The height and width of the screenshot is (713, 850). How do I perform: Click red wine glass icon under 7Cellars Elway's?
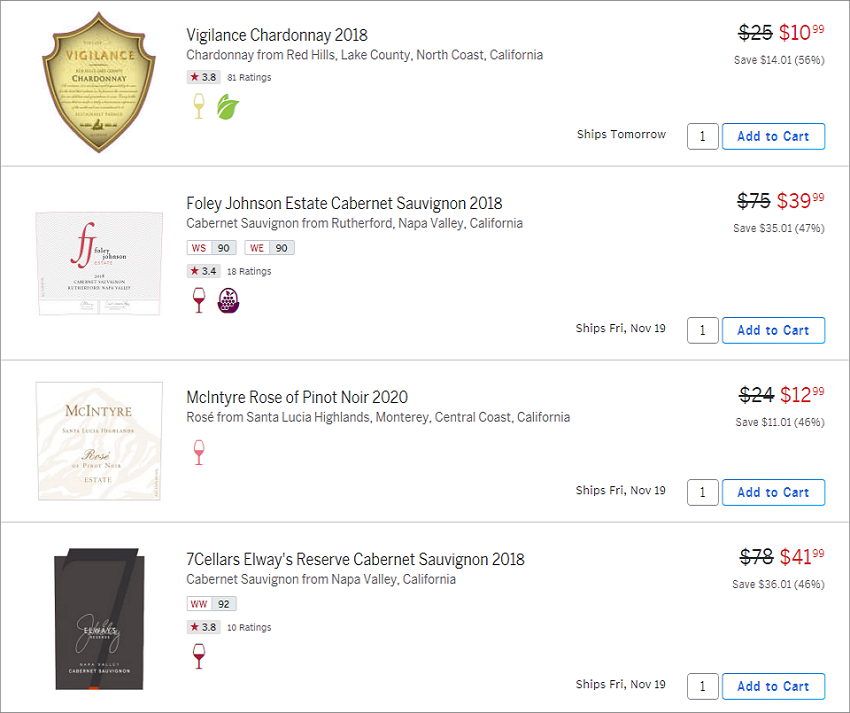pos(199,656)
